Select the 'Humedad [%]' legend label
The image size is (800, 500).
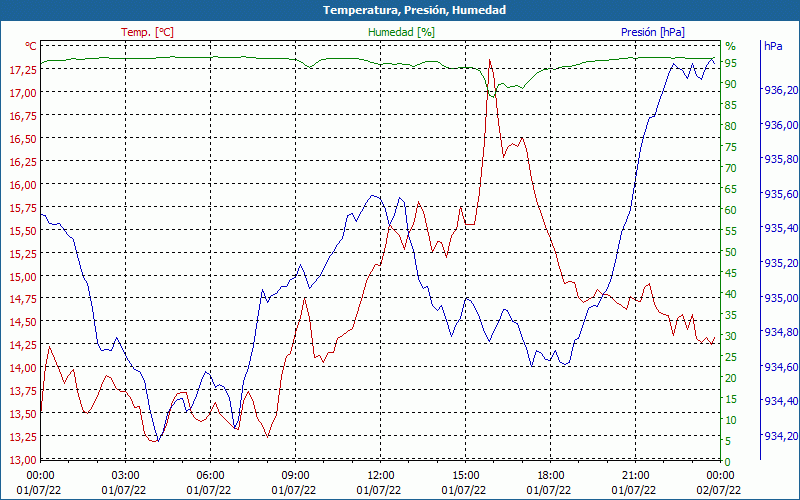click(402, 32)
